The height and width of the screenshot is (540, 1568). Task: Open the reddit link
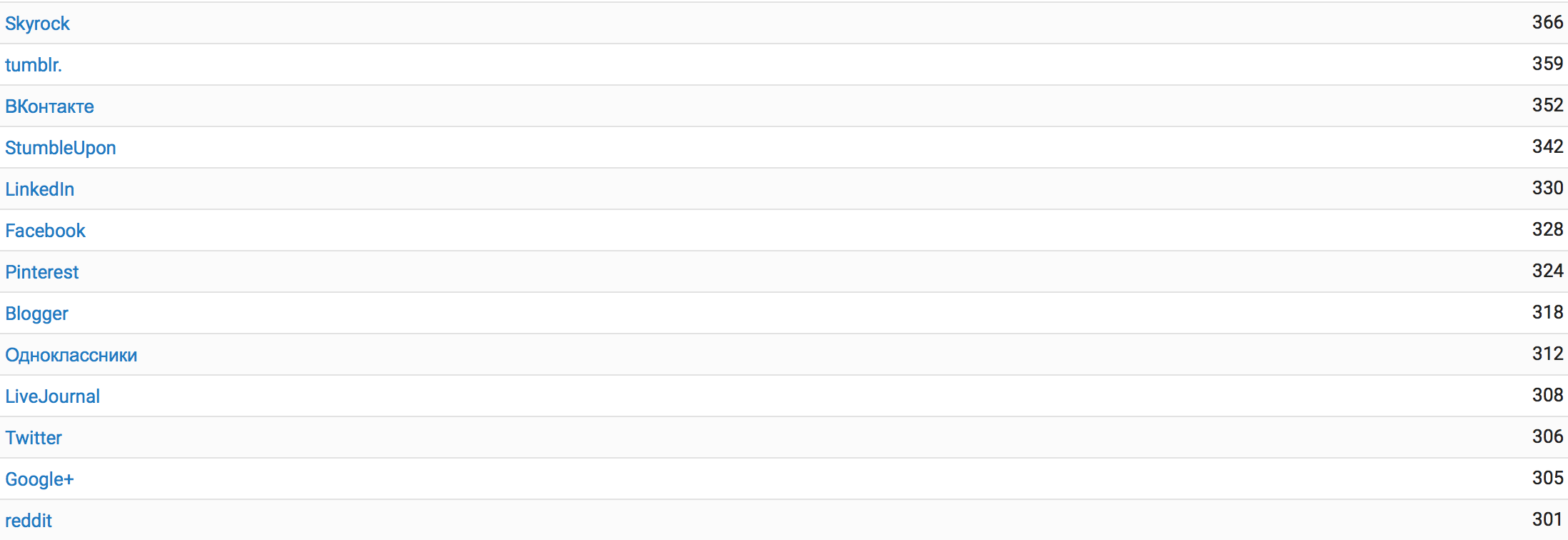point(29,521)
